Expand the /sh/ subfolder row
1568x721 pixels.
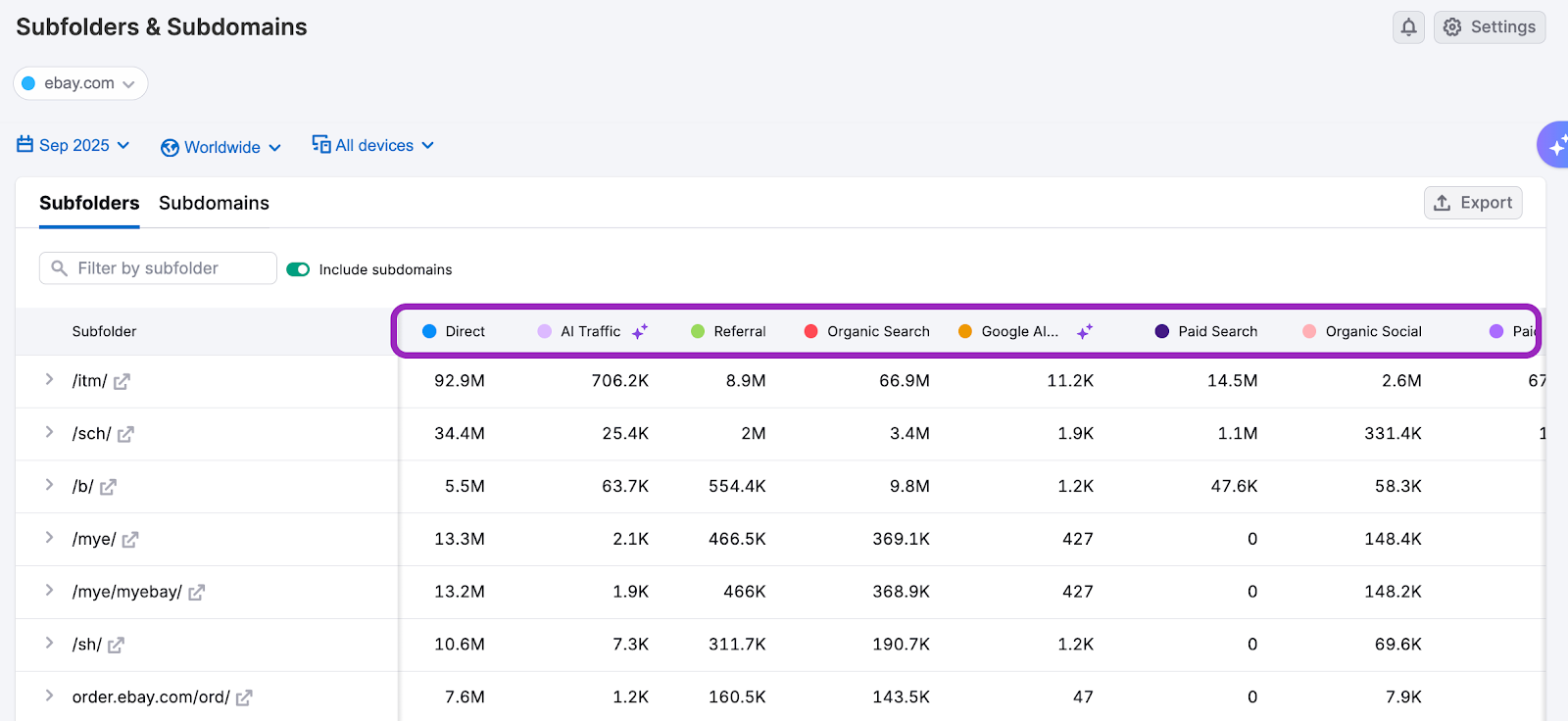tap(49, 644)
